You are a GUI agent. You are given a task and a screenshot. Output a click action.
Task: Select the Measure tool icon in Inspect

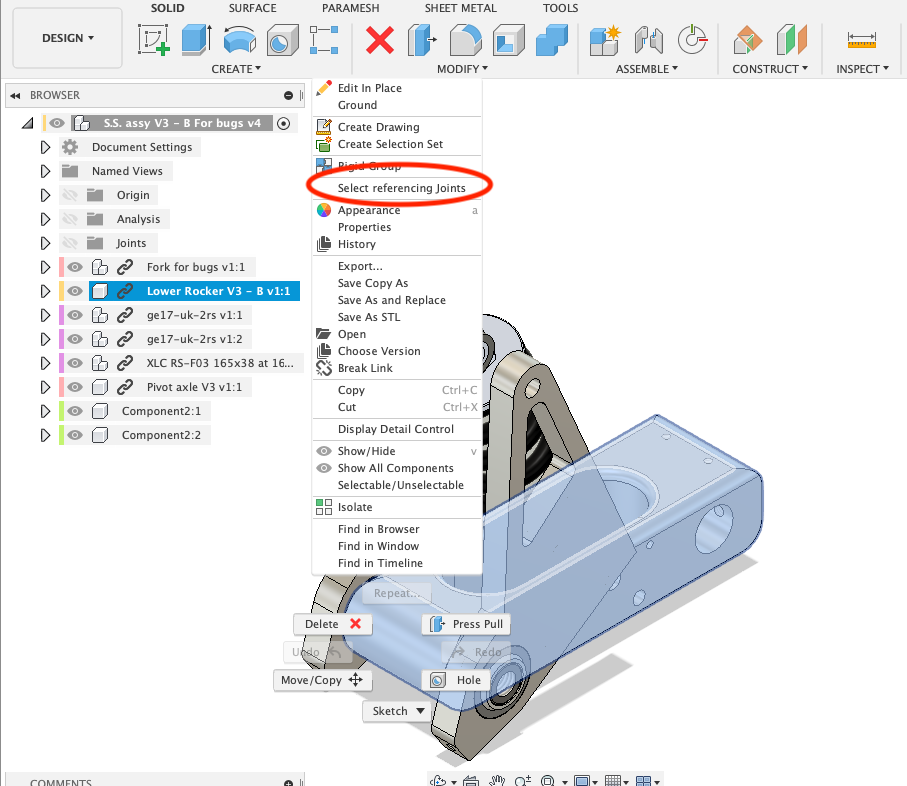pyautogui.click(x=861, y=40)
